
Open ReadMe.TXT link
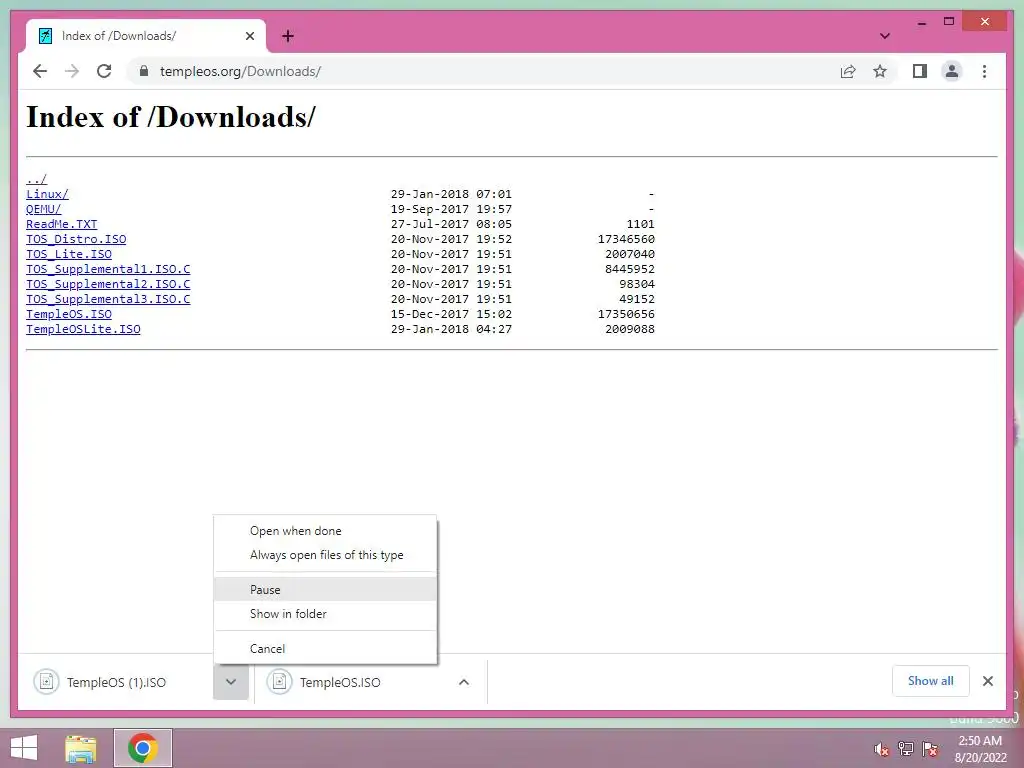click(x=61, y=224)
